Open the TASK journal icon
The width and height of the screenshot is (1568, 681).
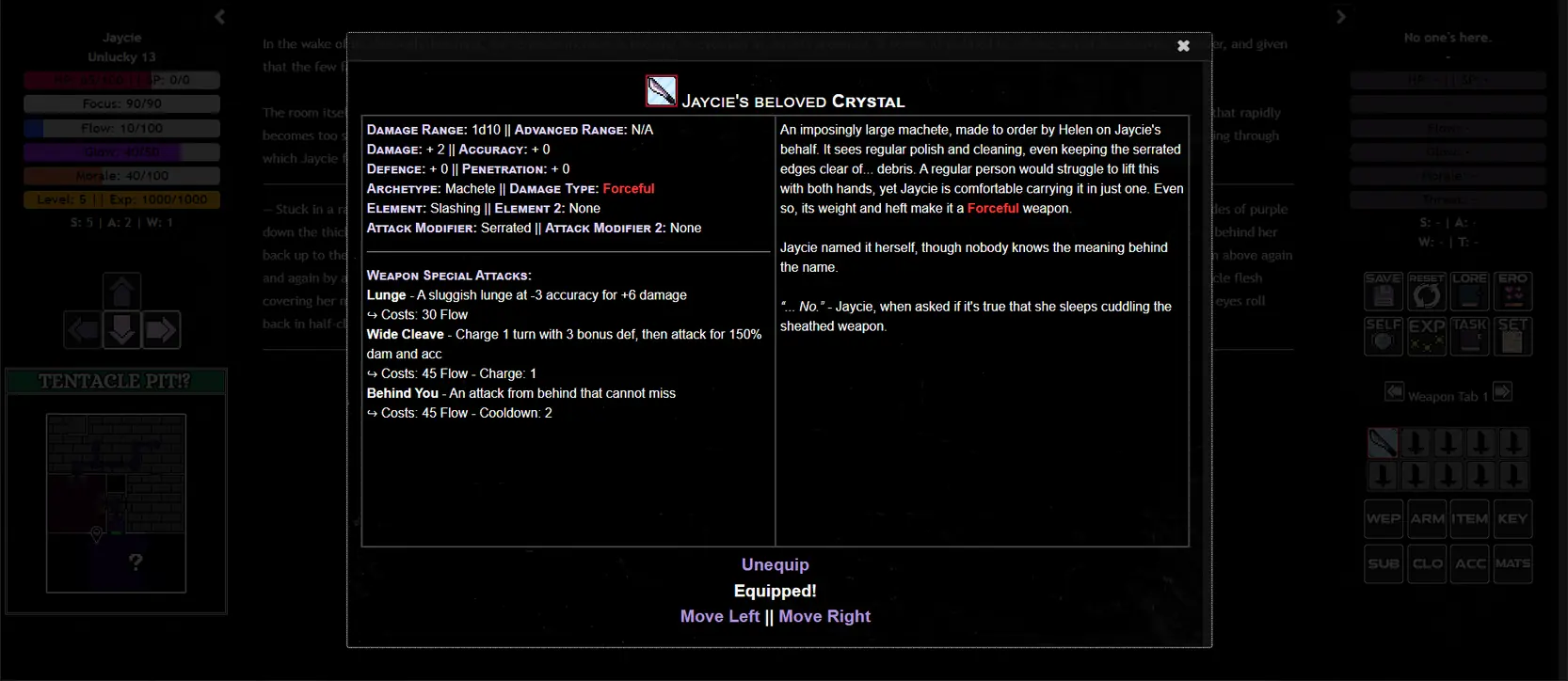1469,336
